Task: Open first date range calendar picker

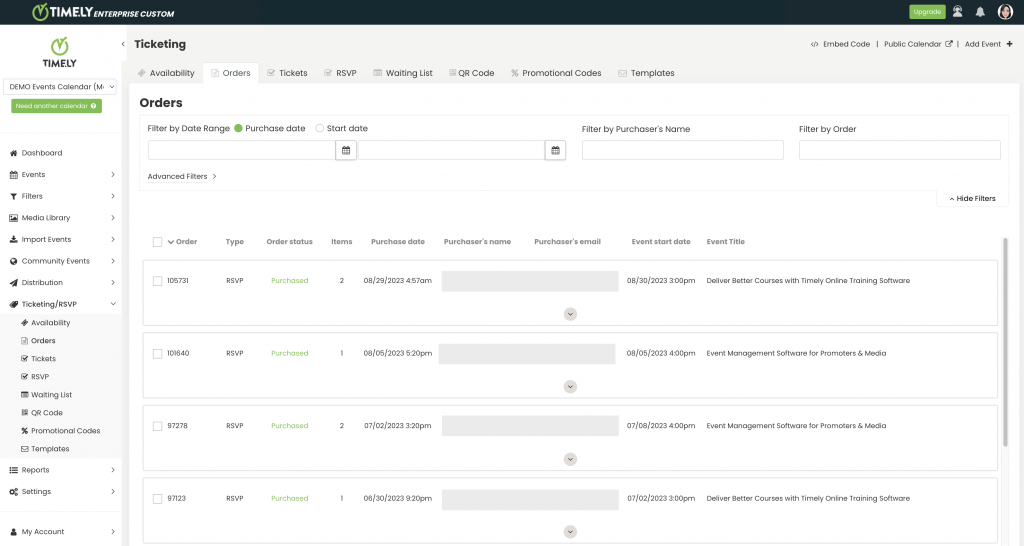Action: tap(346, 150)
